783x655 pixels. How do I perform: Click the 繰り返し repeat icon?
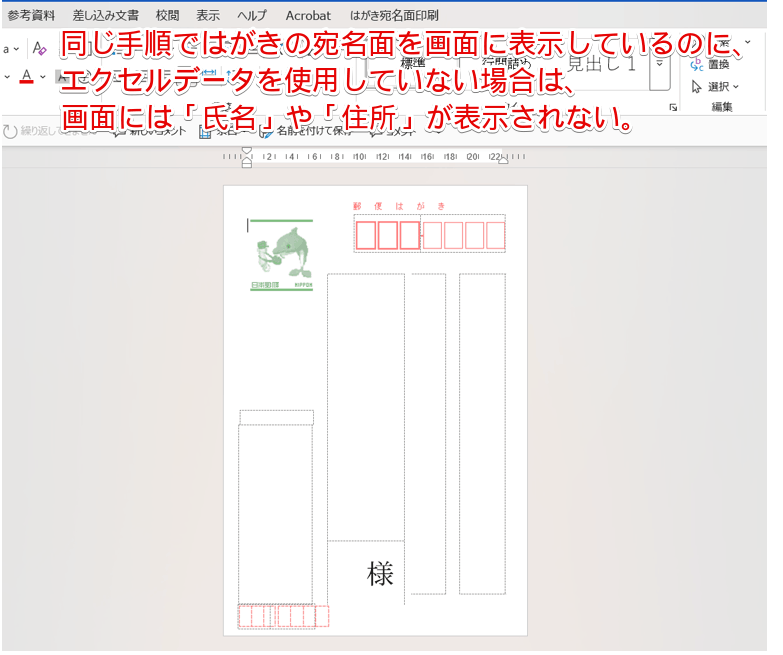[10, 132]
